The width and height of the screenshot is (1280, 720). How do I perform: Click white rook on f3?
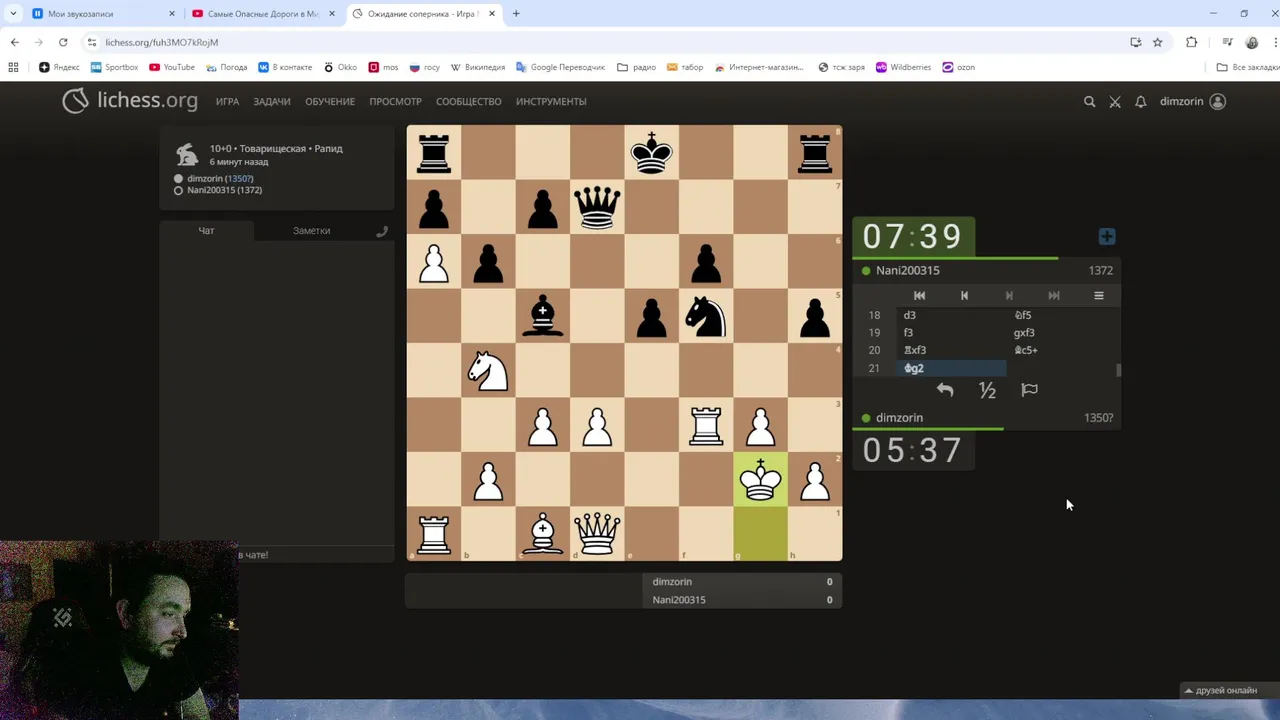[706, 424]
